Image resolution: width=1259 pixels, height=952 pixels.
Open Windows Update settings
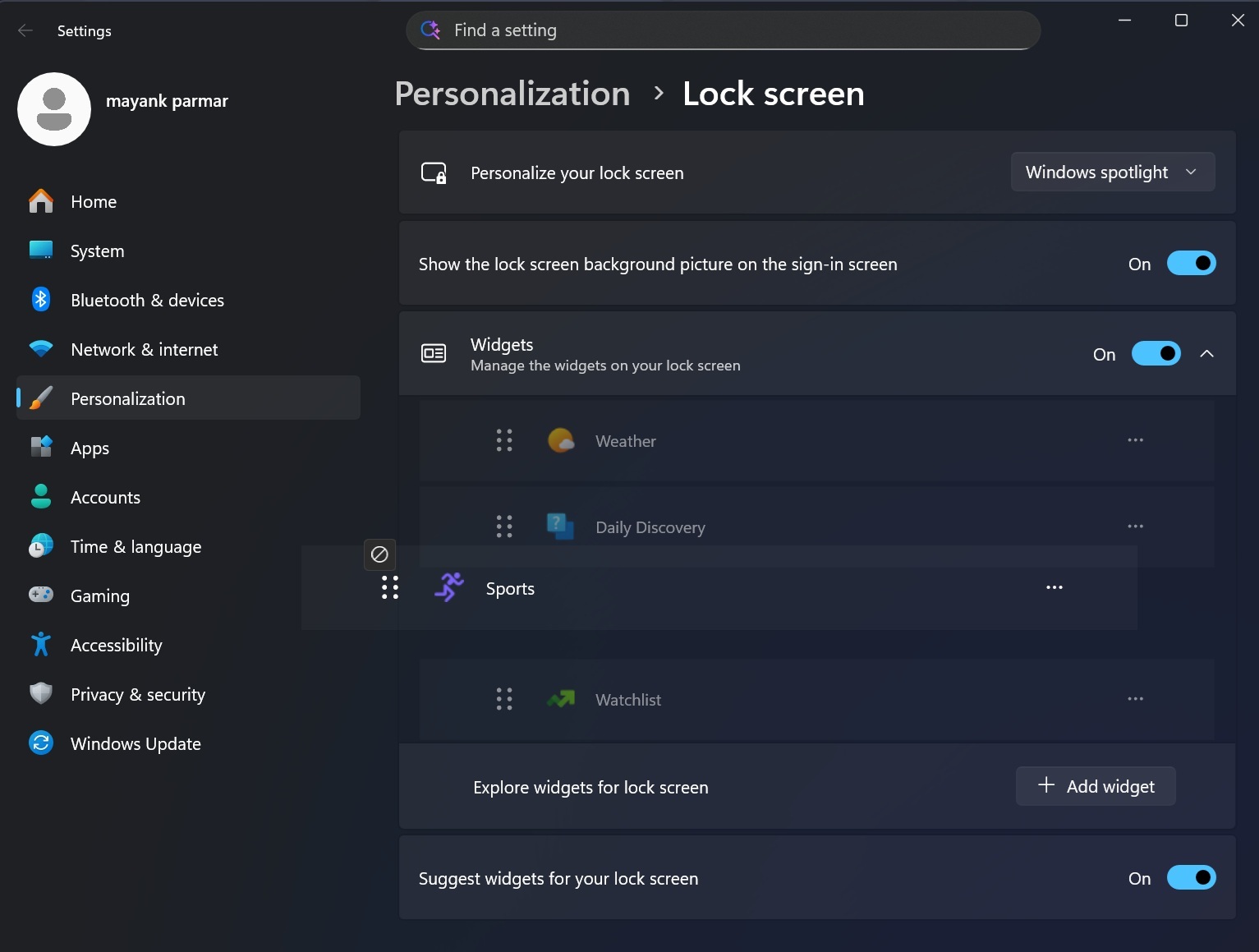pos(188,743)
